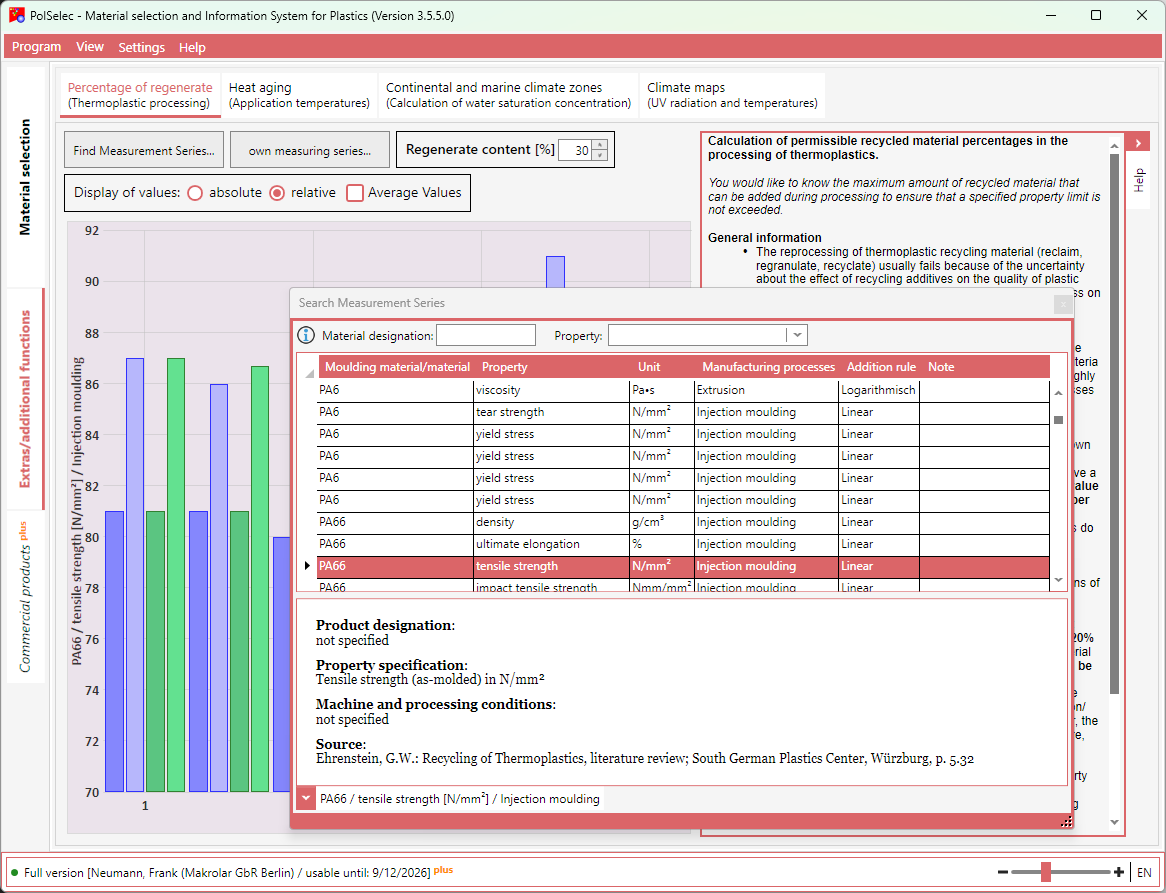Sort by Moulding material/material column header
Image resolution: width=1166 pixels, height=893 pixels.
point(398,367)
